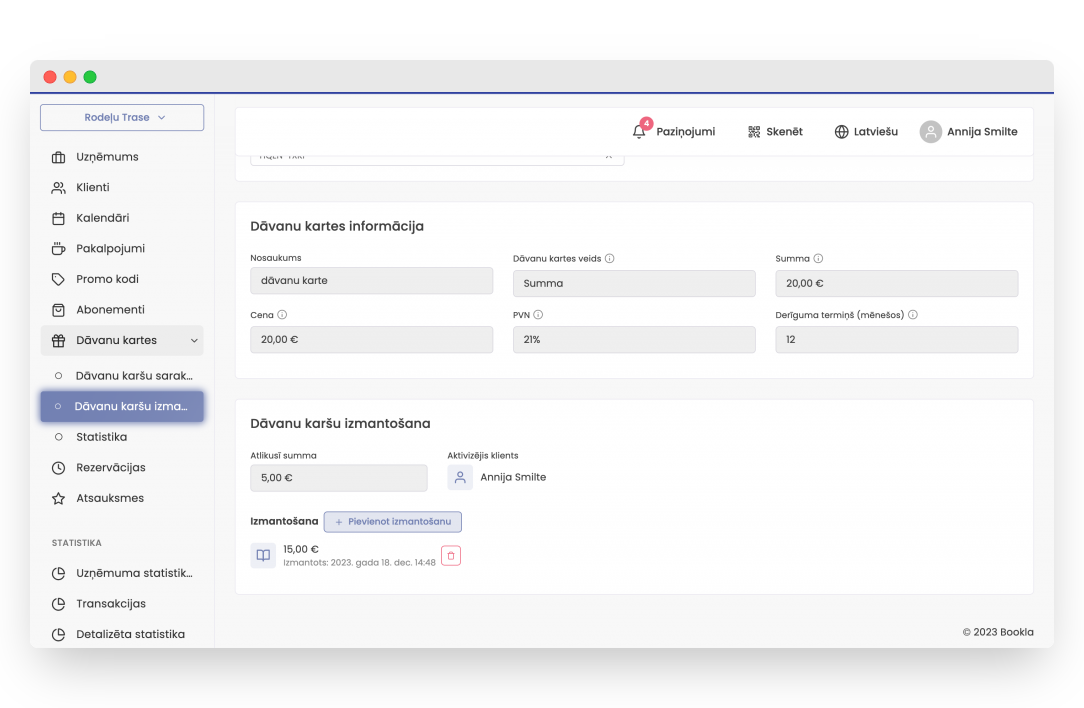1084x708 pixels.
Task: Collapse the Dāvanu kartes sidebar section
Action: point(194,341)
